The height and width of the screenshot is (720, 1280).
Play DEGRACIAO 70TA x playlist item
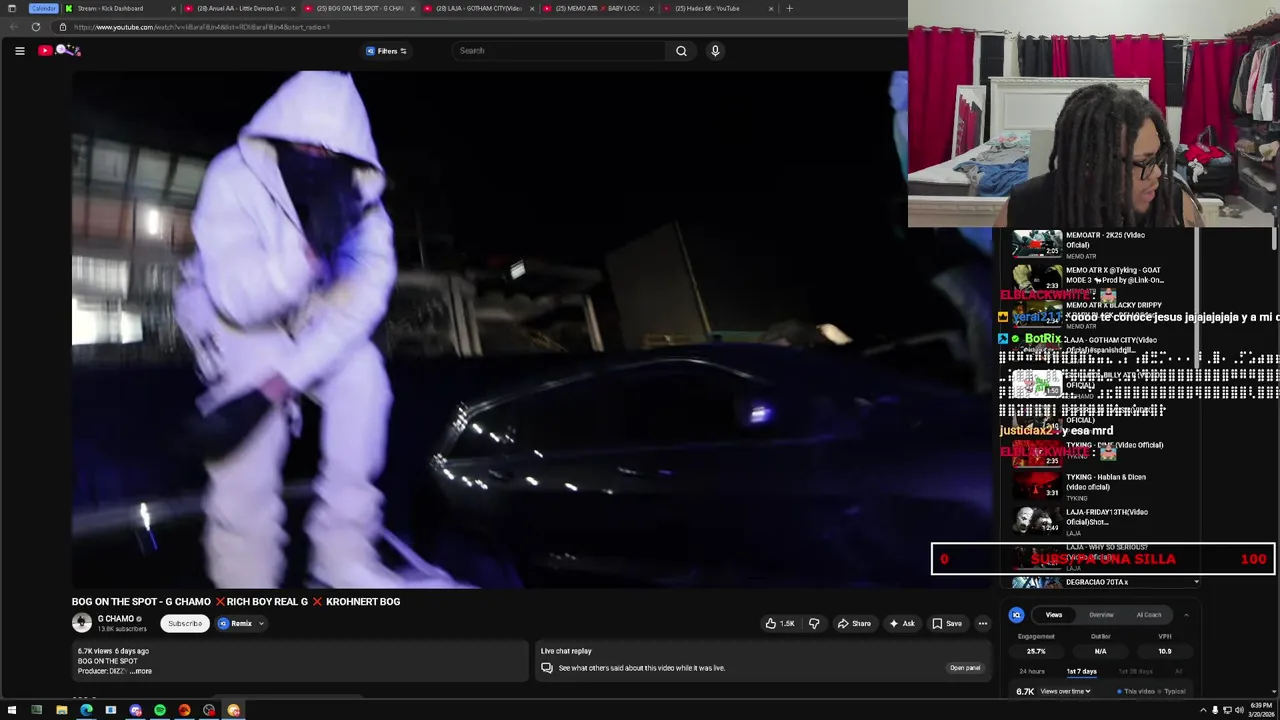pos(1100,582)
